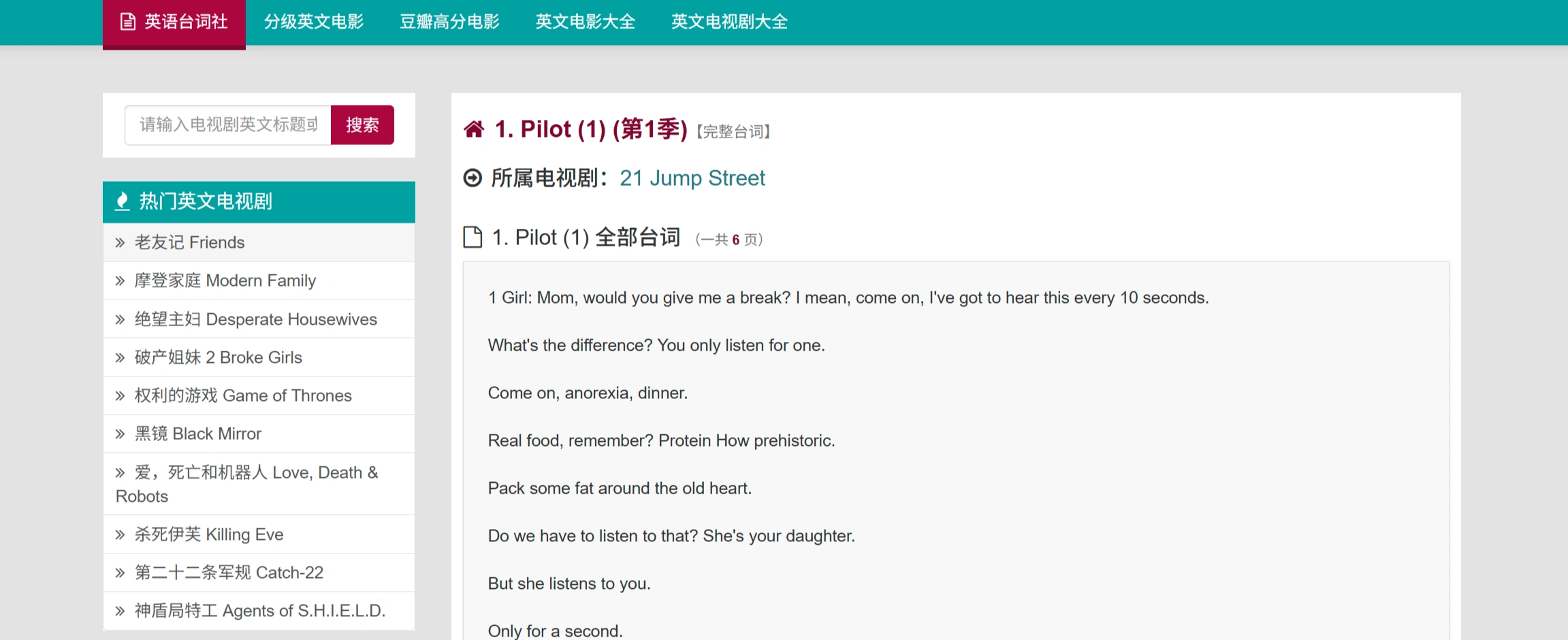Click the chevron icon beside Friends entry

point(121,242)
